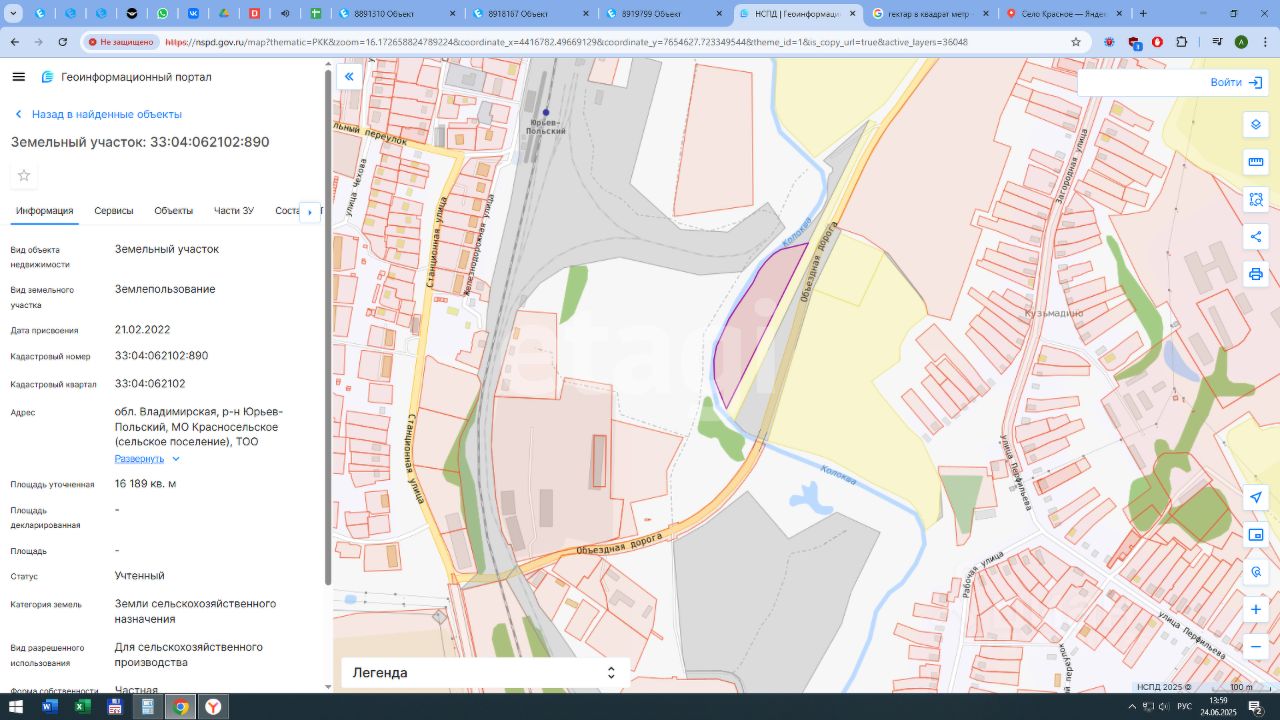
Task: Open the hamburger menu of the geoportal
Action: click(x=18, y=77)
